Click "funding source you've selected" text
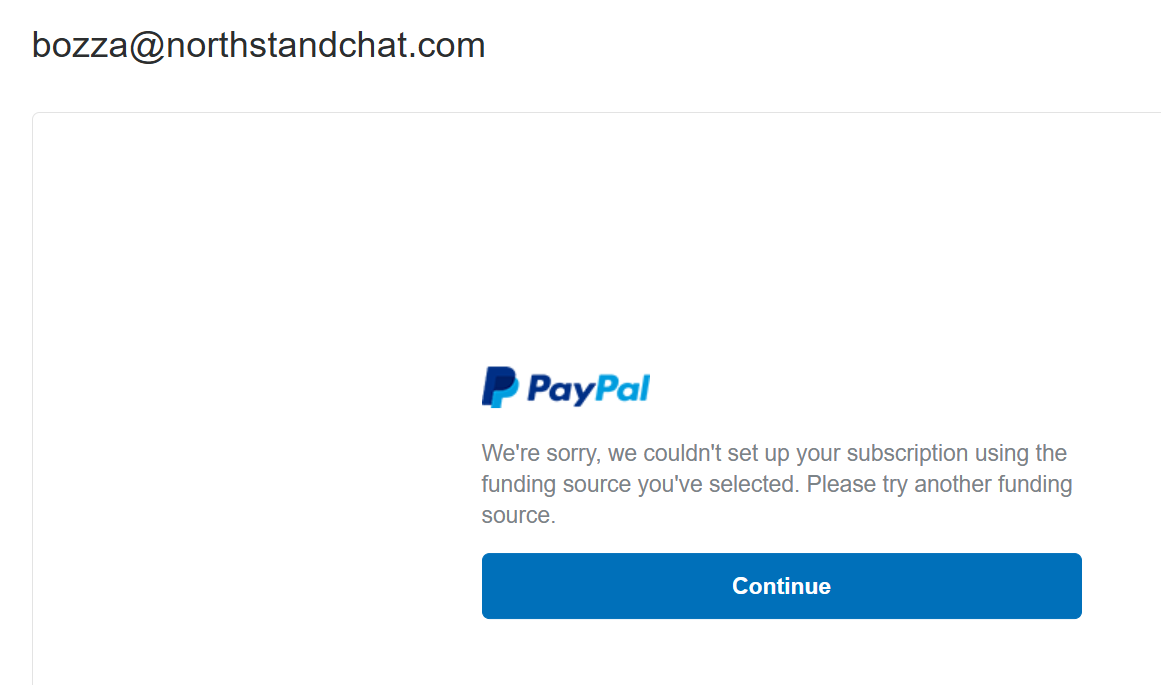The height and width of the screenshot is (685, 1161). point(640,484)
